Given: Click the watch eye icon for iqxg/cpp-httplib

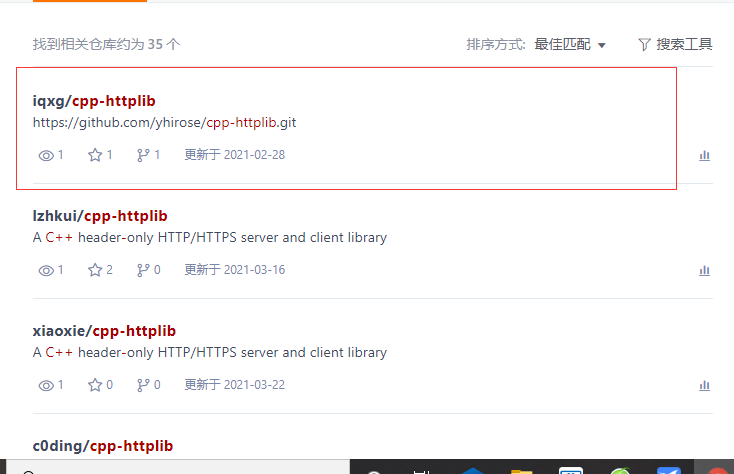Looking at the screenshot, I should coord(46,155).
